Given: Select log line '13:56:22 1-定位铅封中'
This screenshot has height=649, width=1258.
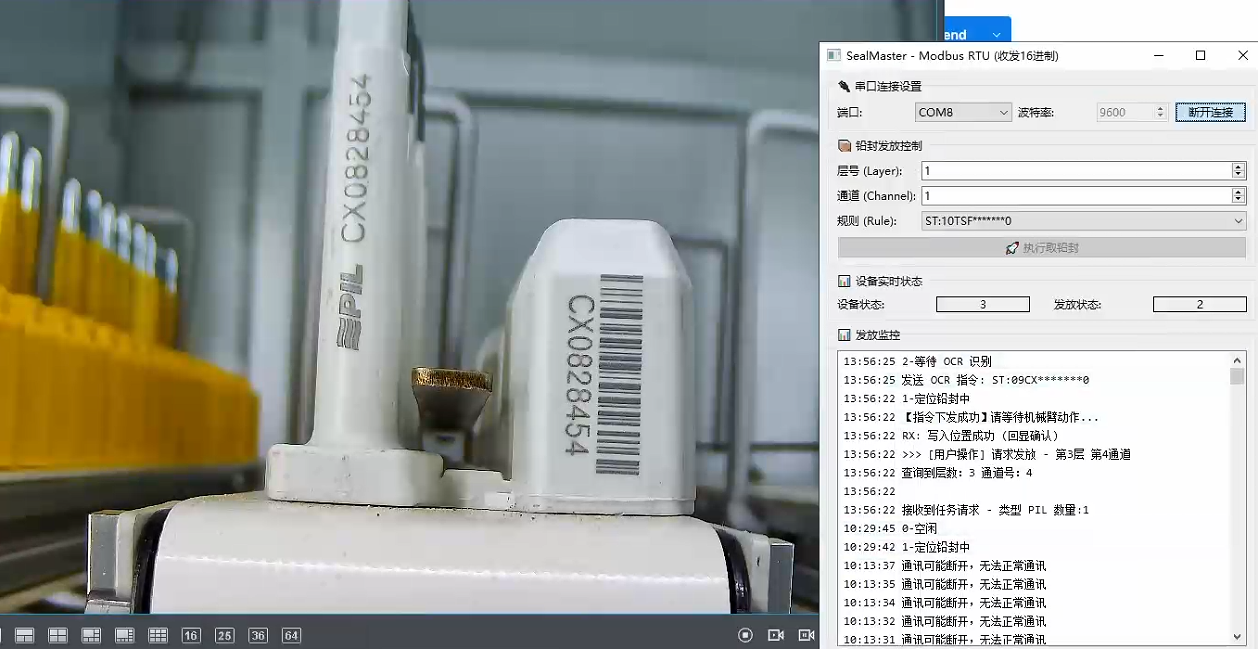Looking at the screenshot, I should [x=907, y=399].
